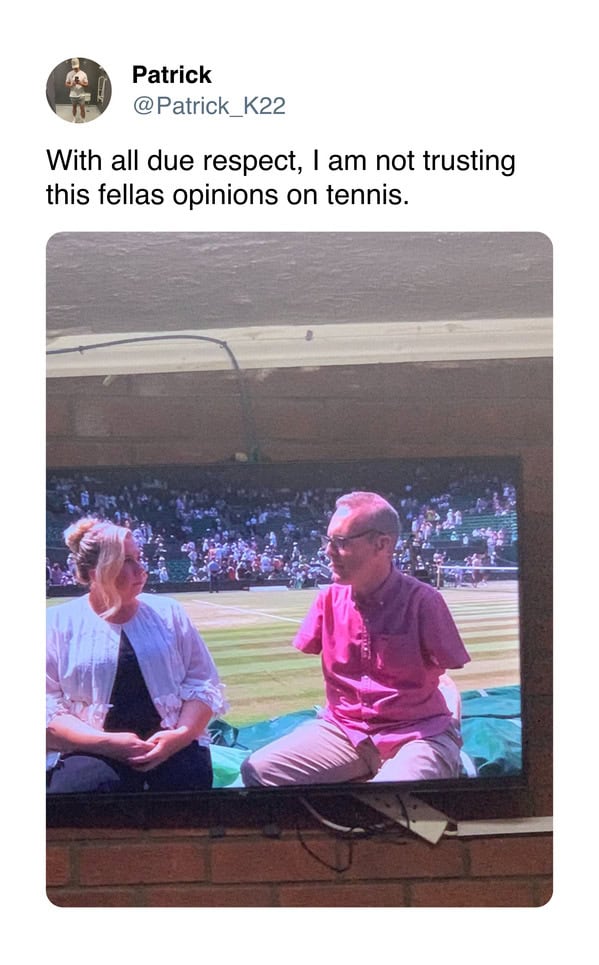Click the white beam above the TV
Viewport: 599px width, 965px height.
point(299,346)
